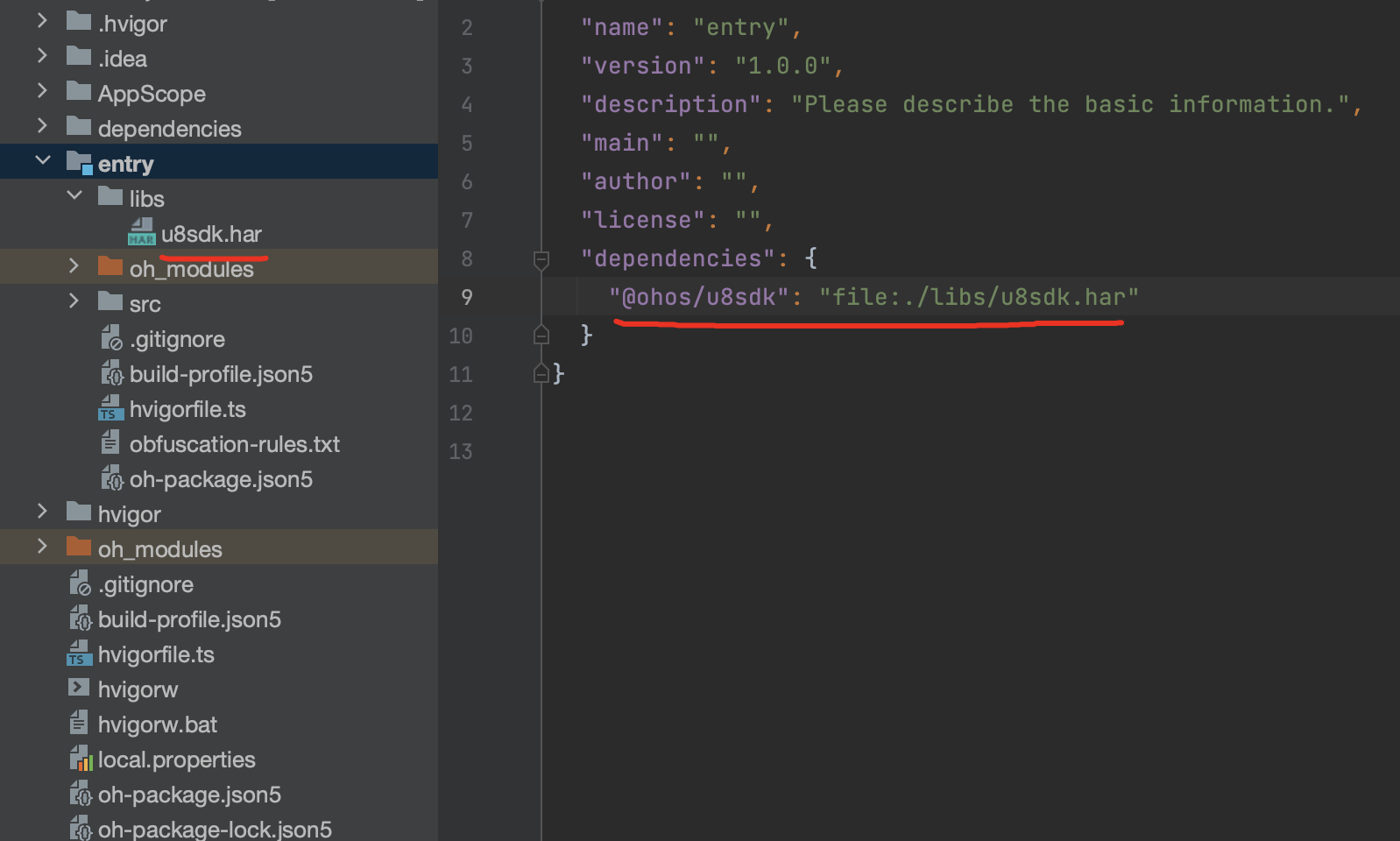The height and width of the screenshot is (841, 1400).
Task: Click the "description" key in the editor
Action: (671, 104)
